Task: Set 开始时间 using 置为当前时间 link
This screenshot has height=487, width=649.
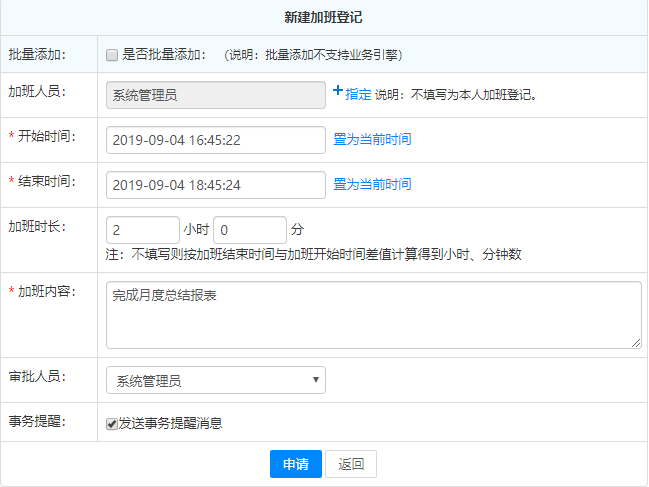Action: pos(372,139)
